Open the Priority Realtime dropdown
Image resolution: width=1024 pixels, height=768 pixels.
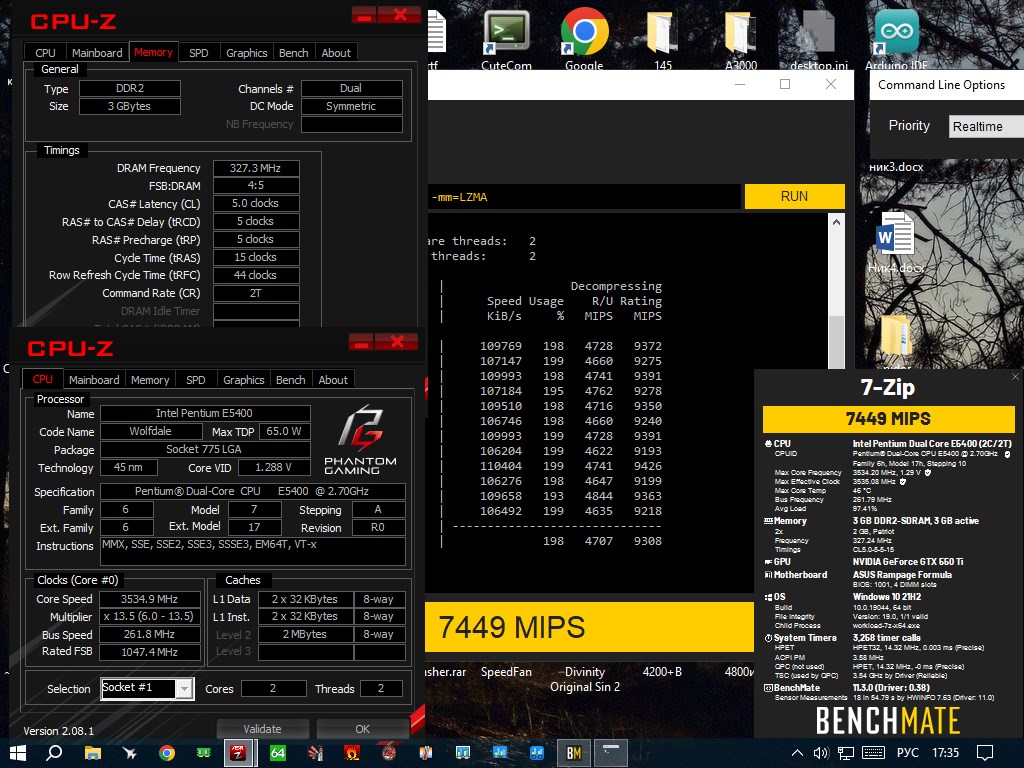(x=986, y=126)
